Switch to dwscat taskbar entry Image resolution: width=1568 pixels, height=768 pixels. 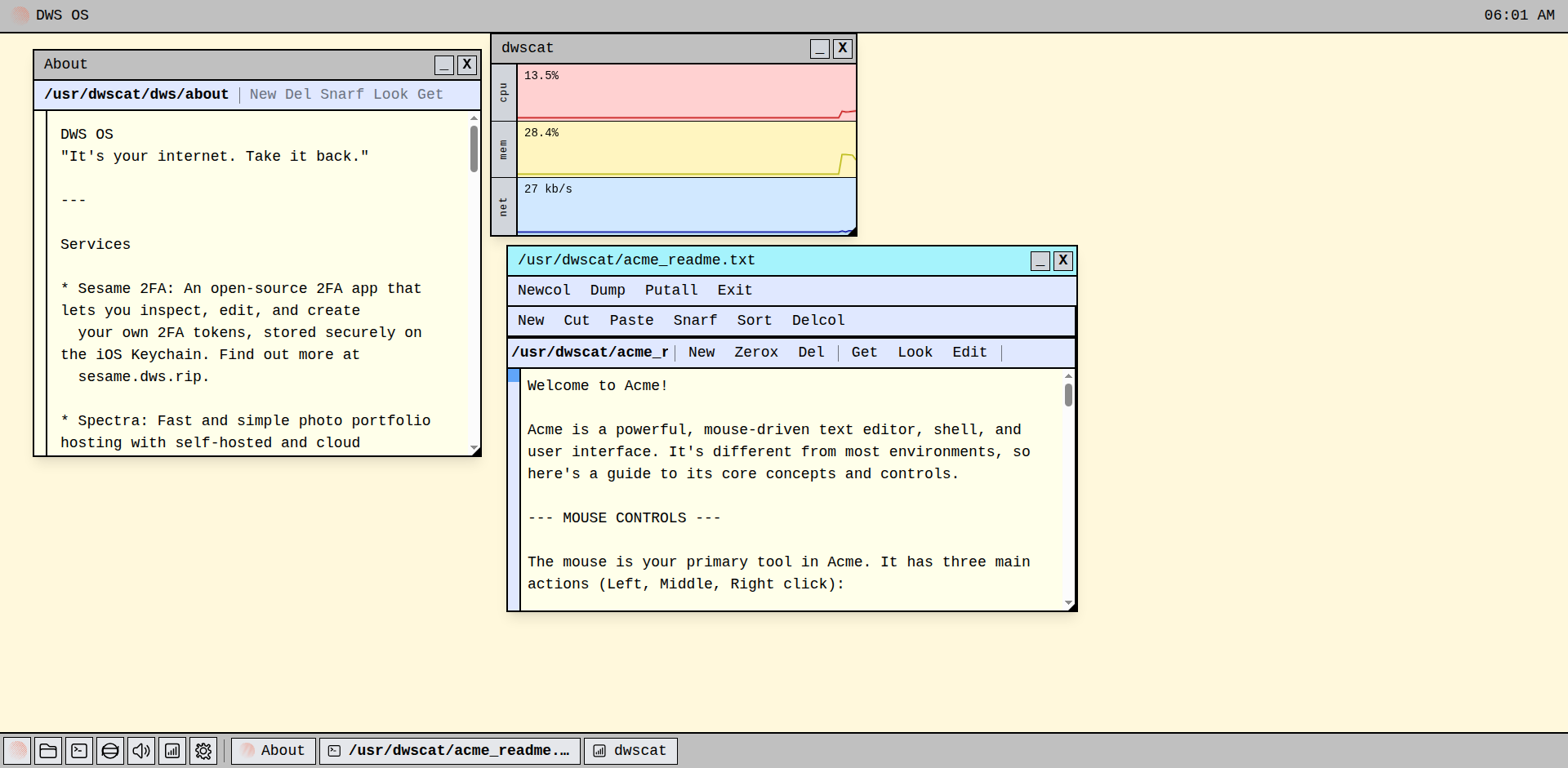(630, 751)
